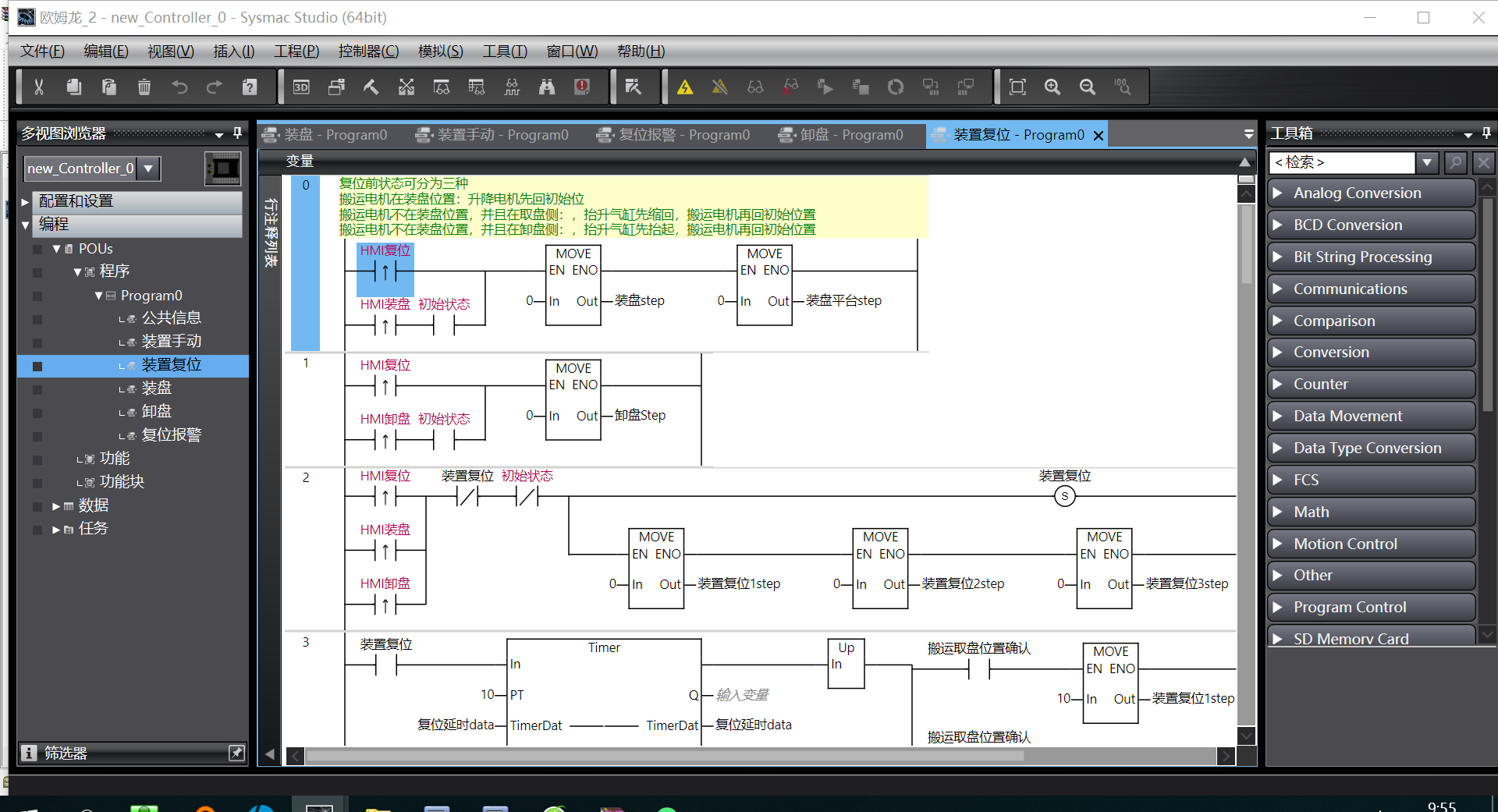This screenshot has width=1498, height=812.
Task: Open the 文件(F) menu
Action: pyautogui.click(x=42, y=51)
